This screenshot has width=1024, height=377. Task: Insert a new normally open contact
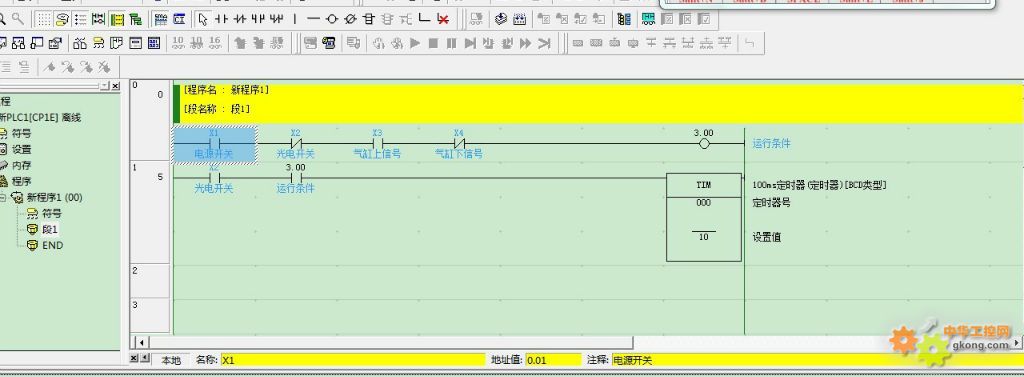click(x=222, y=20)
